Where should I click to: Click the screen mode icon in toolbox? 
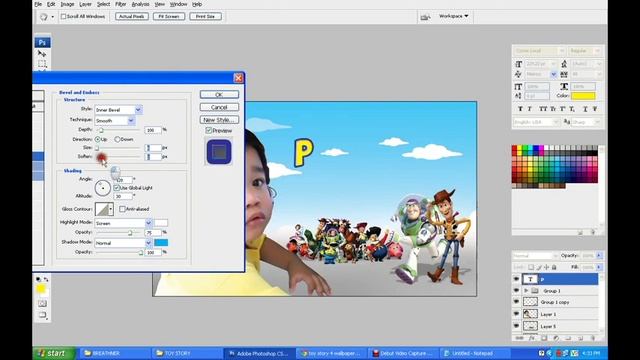[42, 315]
